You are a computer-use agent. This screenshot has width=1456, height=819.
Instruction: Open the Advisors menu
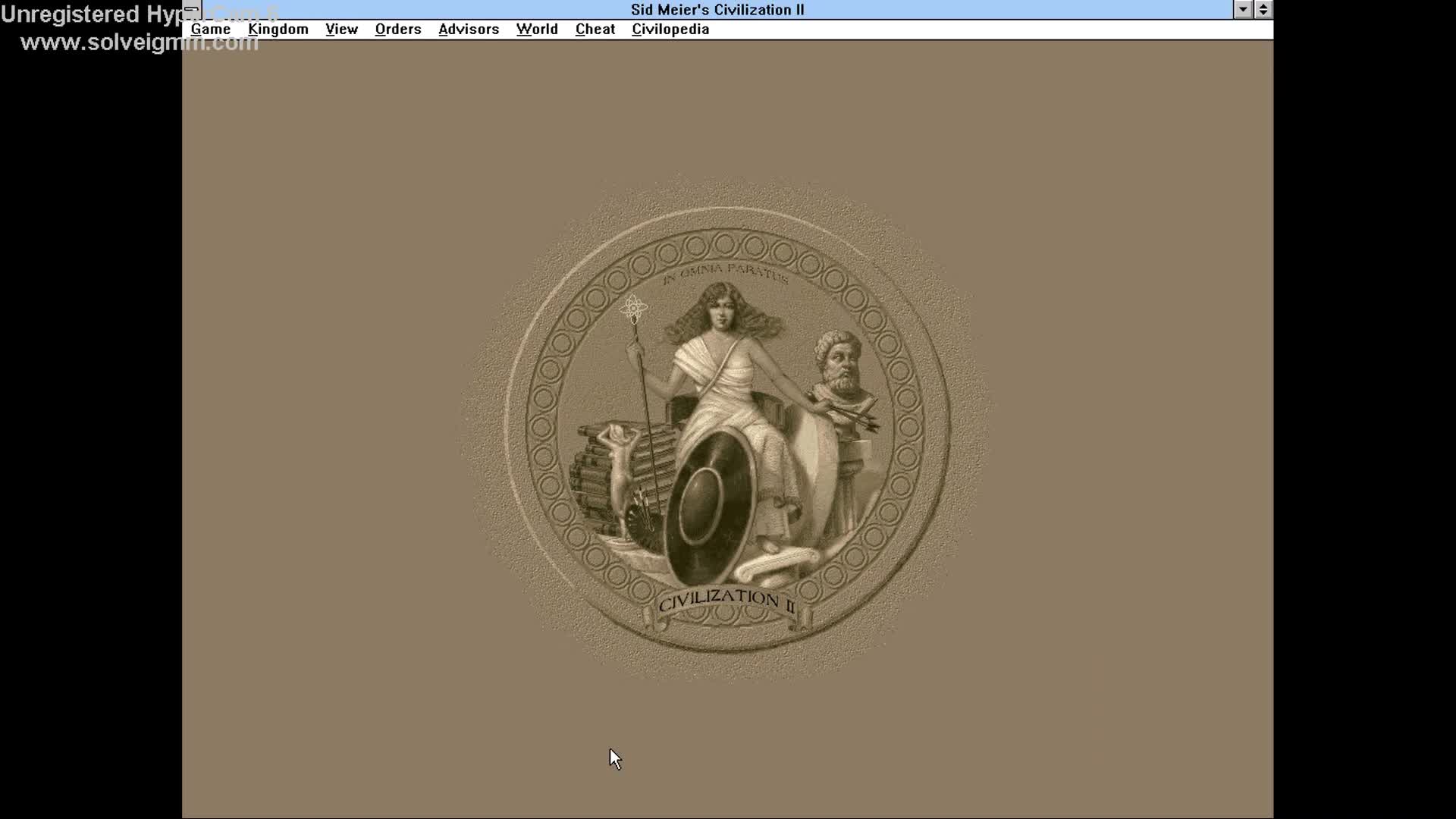(x=469, y=29)
